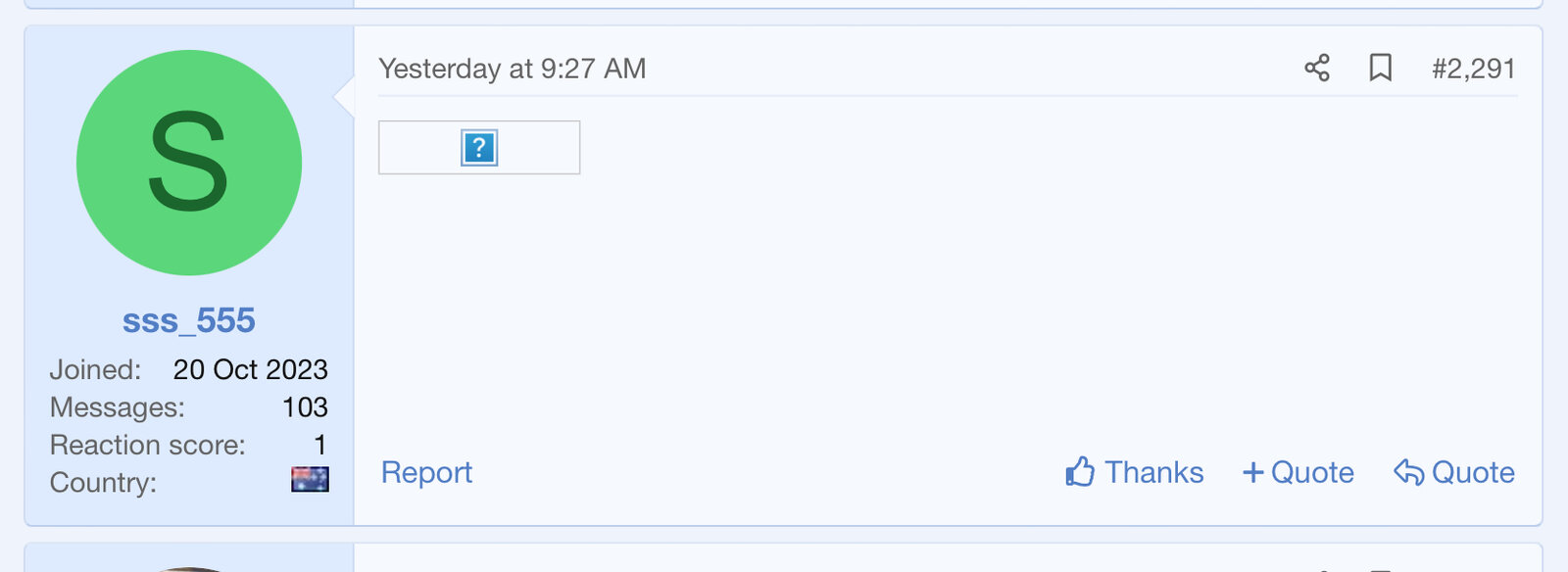Bookmark this post with the bookmark icon
Screen dimensions: 1568x572
tap(1380, 68)
